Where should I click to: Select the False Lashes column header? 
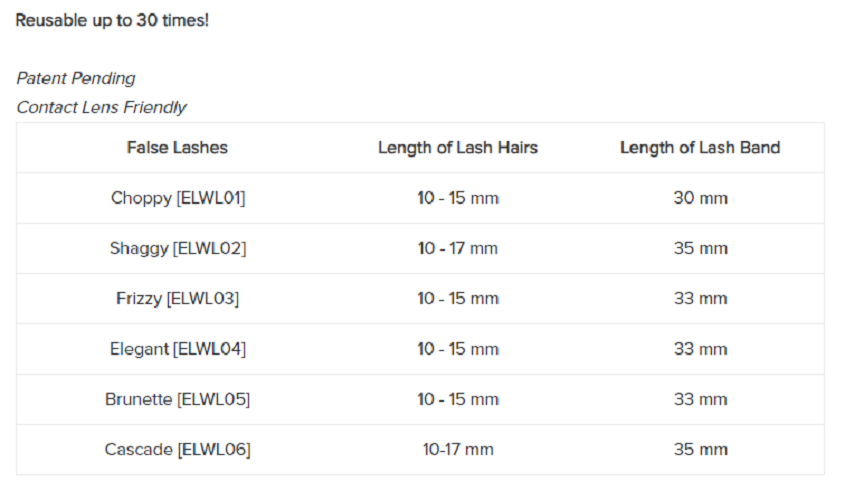click(177, 148)
